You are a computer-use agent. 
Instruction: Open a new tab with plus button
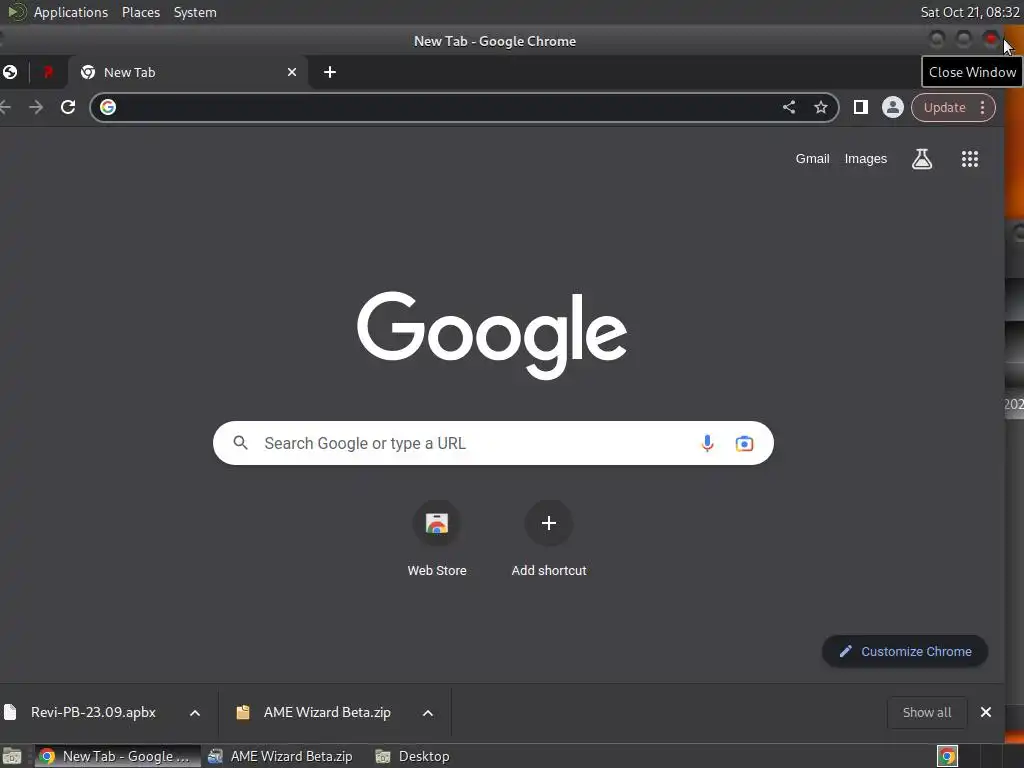click(330, 72)
